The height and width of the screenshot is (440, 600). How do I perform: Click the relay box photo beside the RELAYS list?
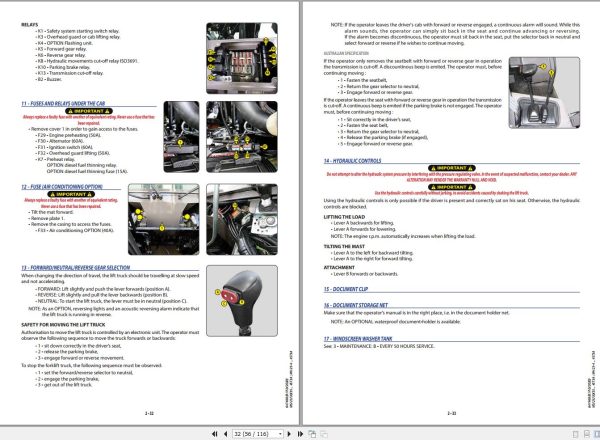(242, 58)
